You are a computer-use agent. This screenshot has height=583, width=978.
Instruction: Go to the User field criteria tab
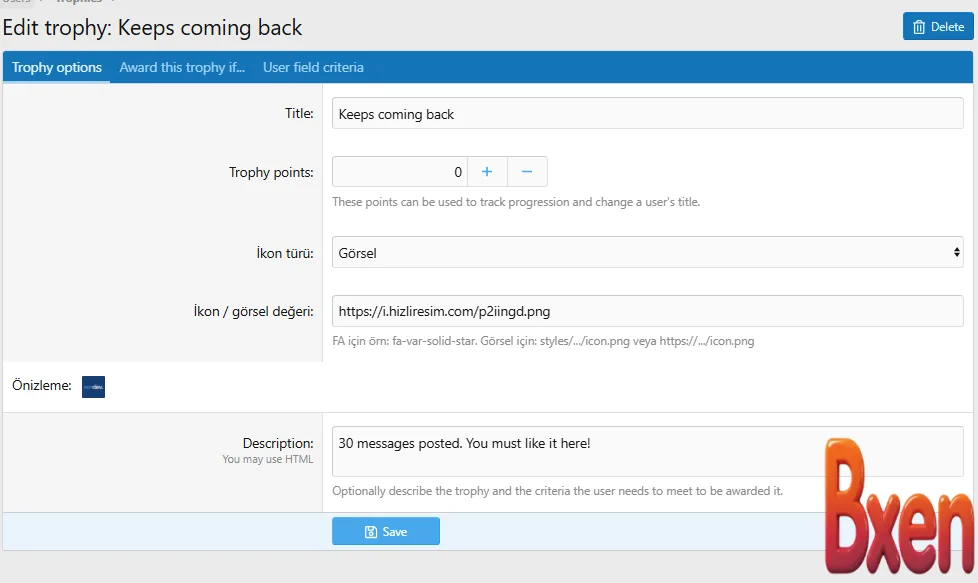[313, 68]
